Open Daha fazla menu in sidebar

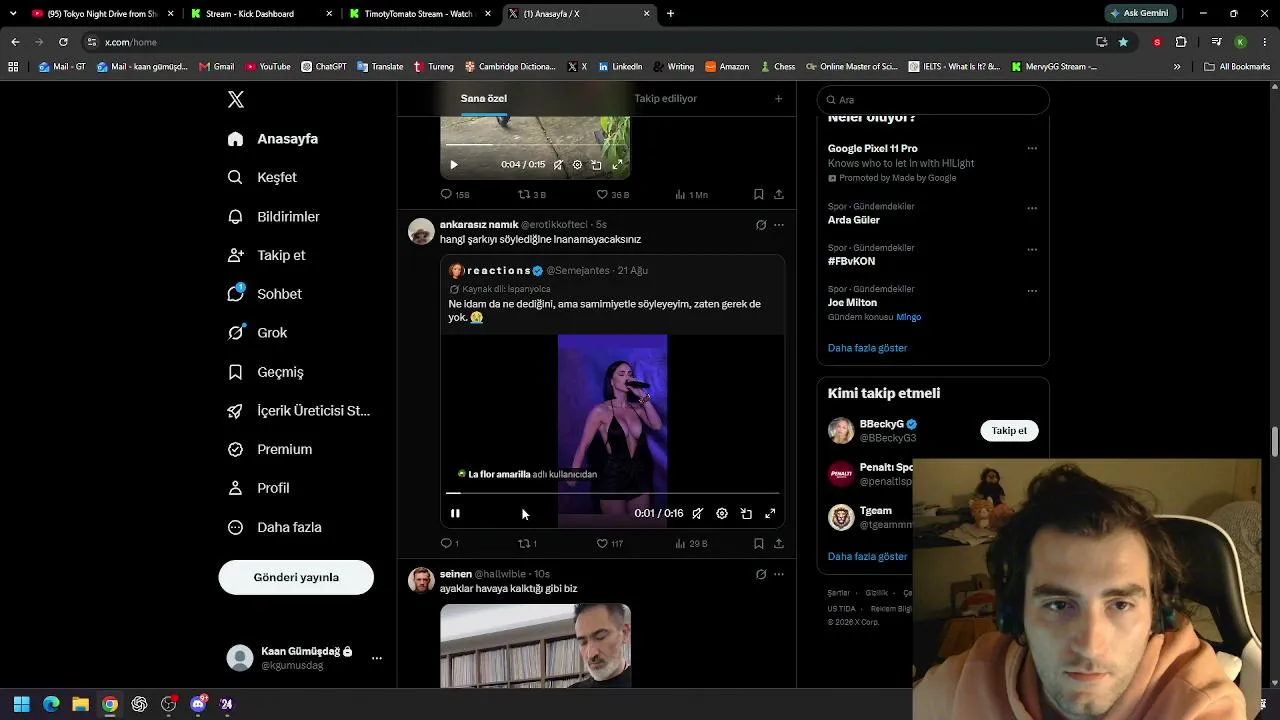[274, 527]
